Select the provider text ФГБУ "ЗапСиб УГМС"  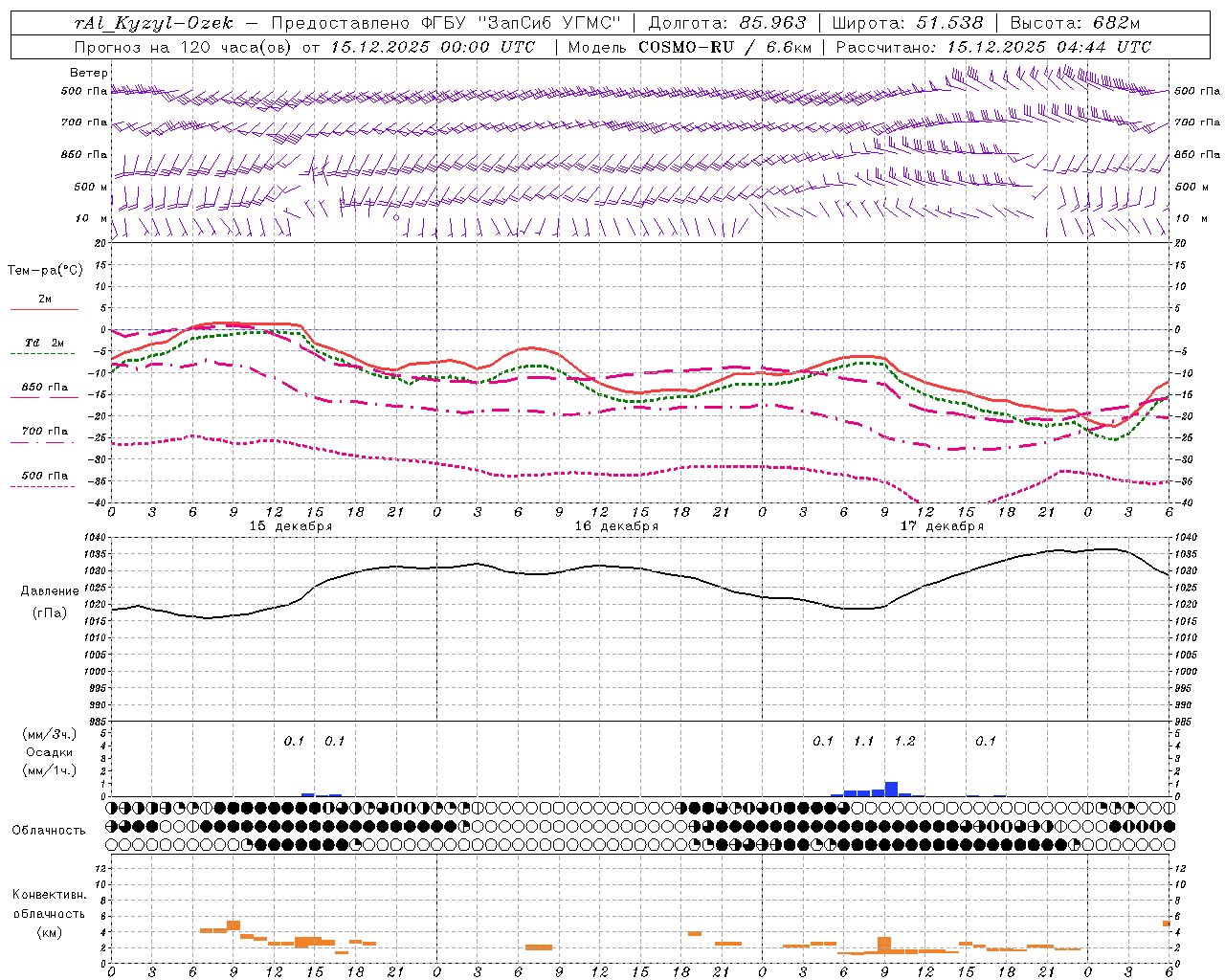pos(523,23)
